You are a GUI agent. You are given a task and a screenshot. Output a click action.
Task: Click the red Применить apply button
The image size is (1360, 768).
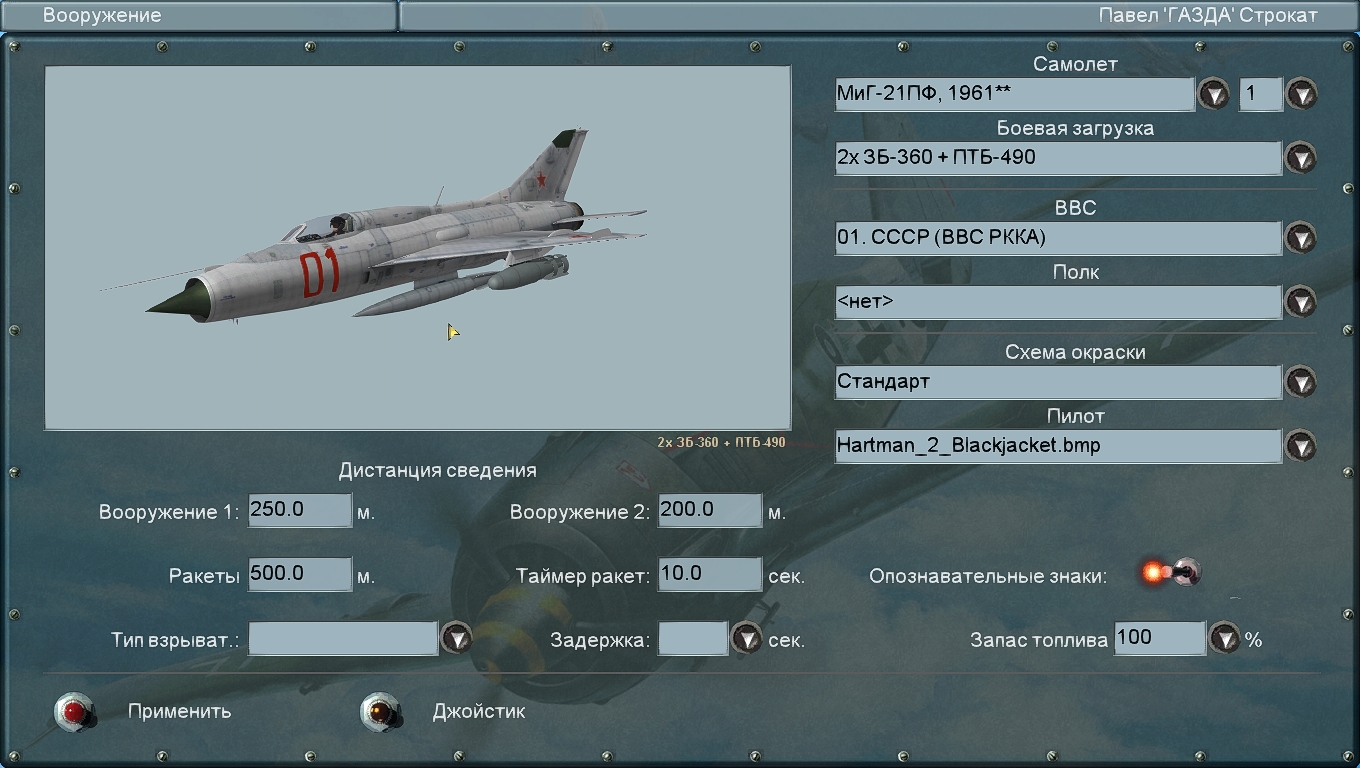click(x=75, y=711)
